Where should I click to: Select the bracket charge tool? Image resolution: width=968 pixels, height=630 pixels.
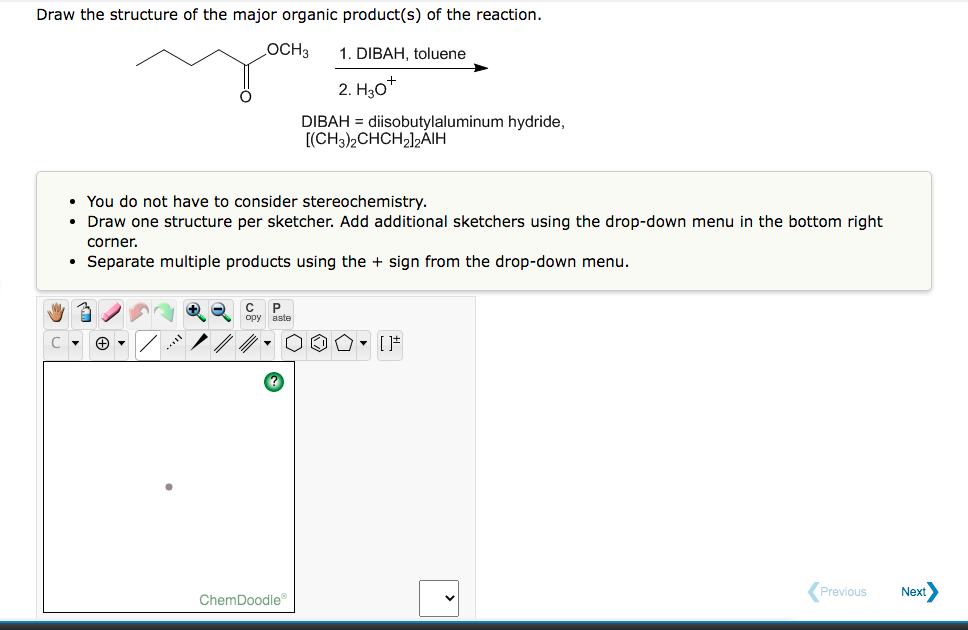(390, 343)
